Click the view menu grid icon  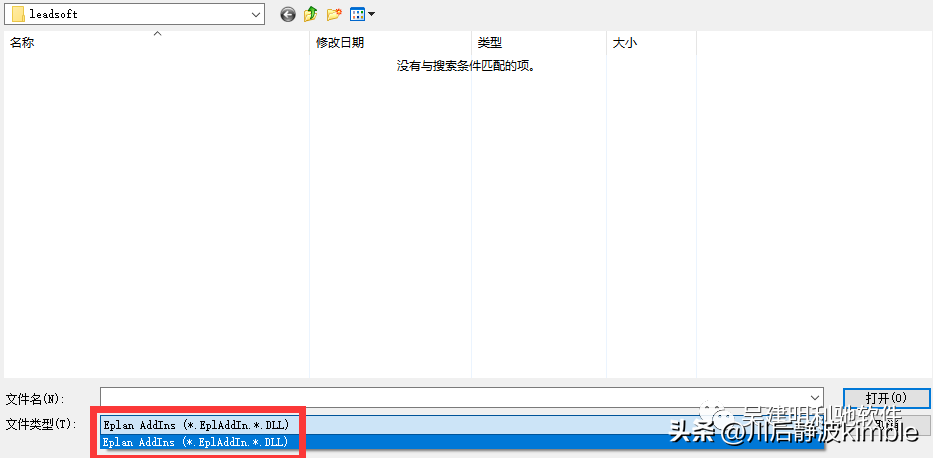[357, 14]
